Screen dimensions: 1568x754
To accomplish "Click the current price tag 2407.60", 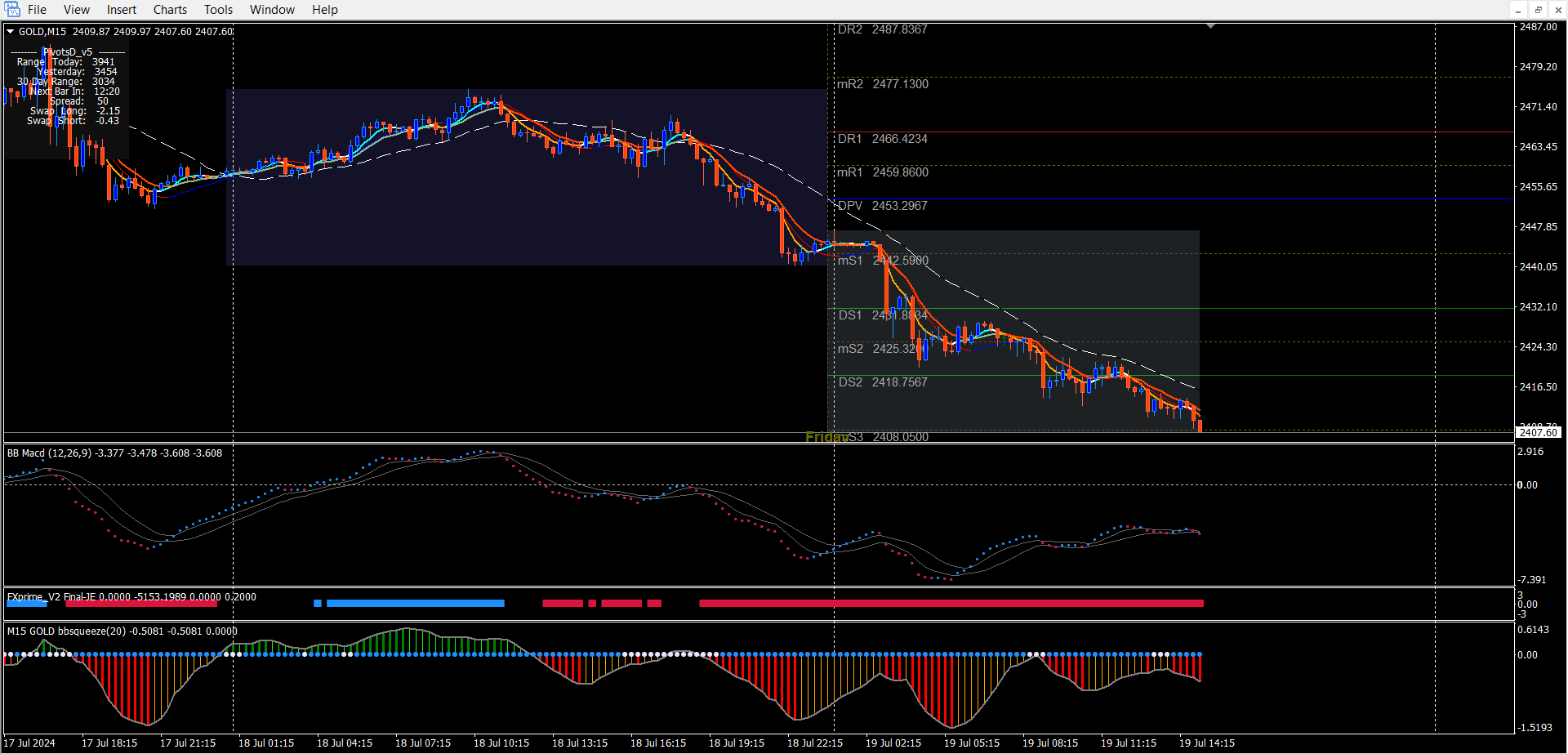I will [1538, 432].
